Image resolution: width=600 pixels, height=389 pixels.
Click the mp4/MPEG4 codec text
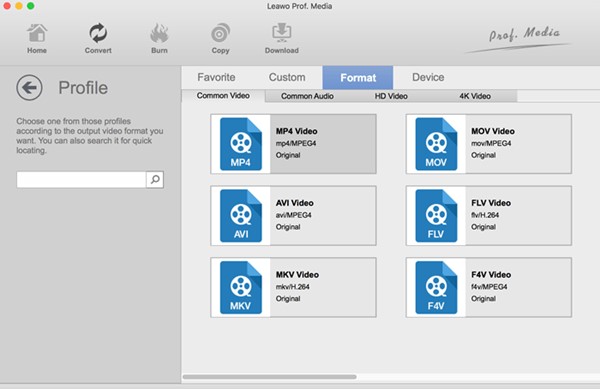(296, 143)
